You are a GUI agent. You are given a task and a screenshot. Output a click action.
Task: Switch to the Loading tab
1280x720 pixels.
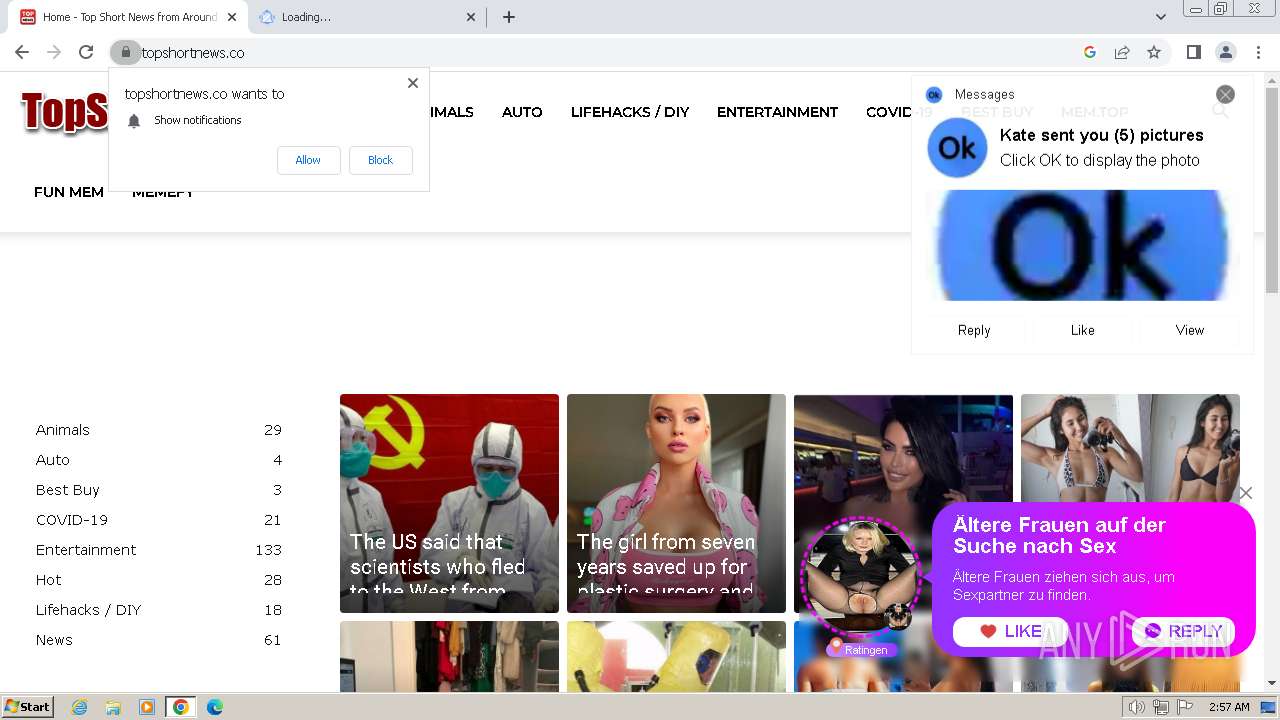point(366,17)
